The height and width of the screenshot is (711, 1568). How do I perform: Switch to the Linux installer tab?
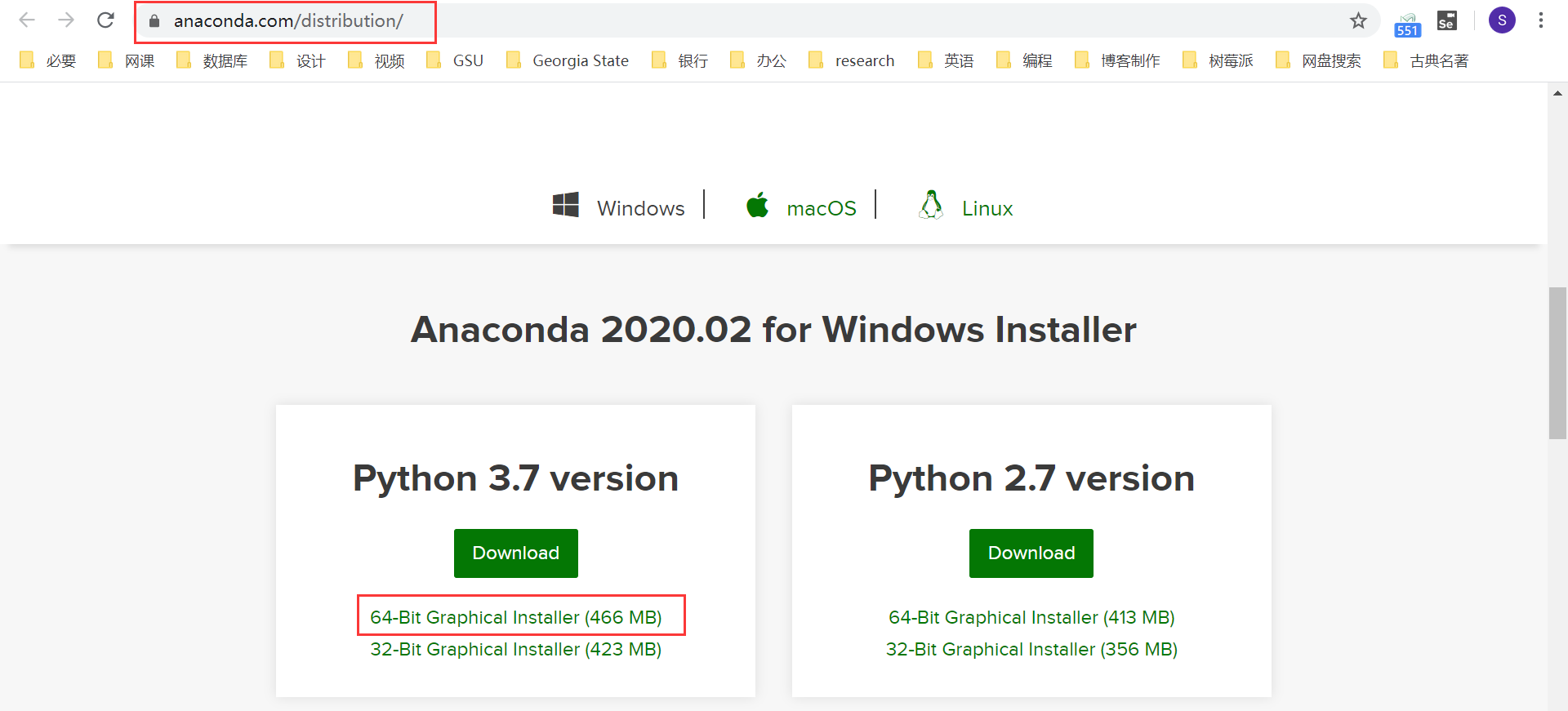965,207
